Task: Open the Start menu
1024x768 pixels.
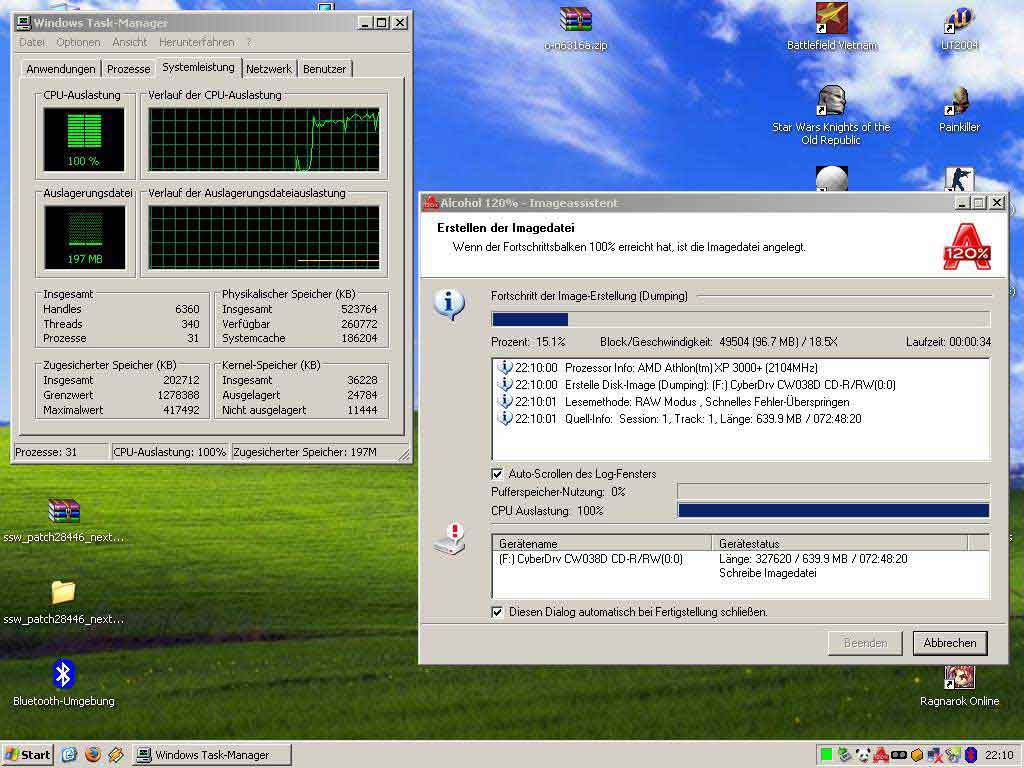Action: (x=27, y=754)
